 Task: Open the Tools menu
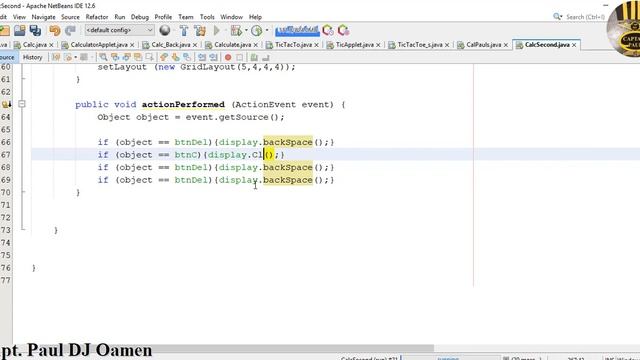[x=207, y=17]
